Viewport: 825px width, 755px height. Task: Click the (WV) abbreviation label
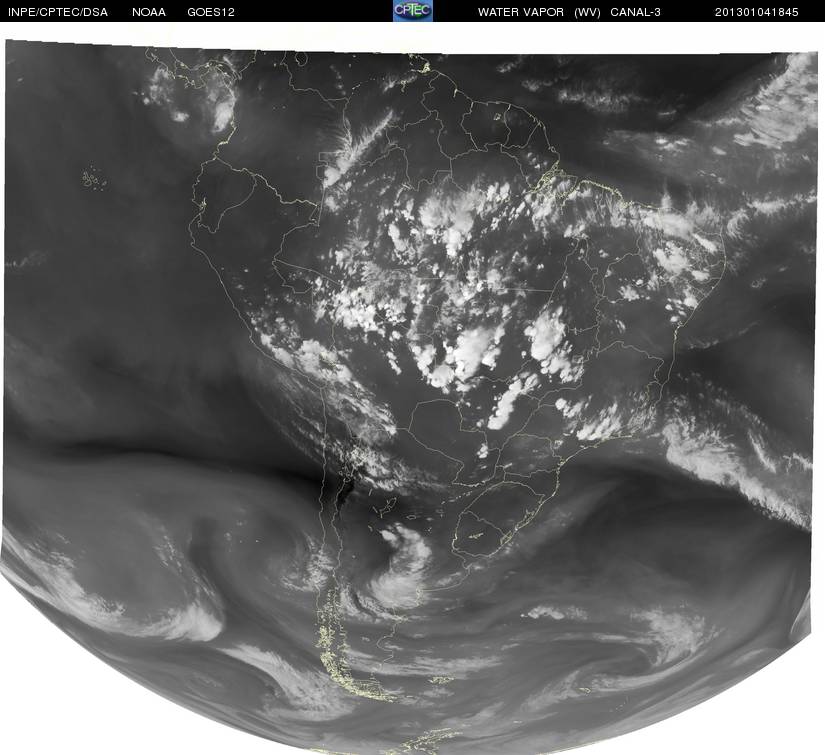[x=587, y=12]
